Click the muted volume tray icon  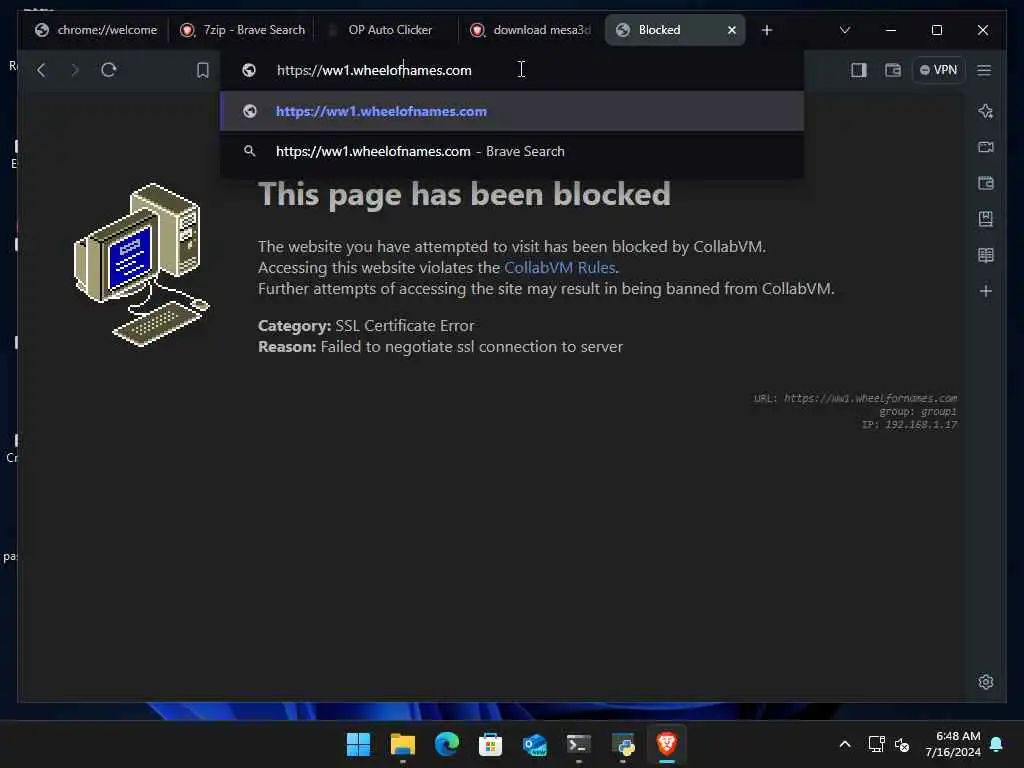tap(902, 744)
